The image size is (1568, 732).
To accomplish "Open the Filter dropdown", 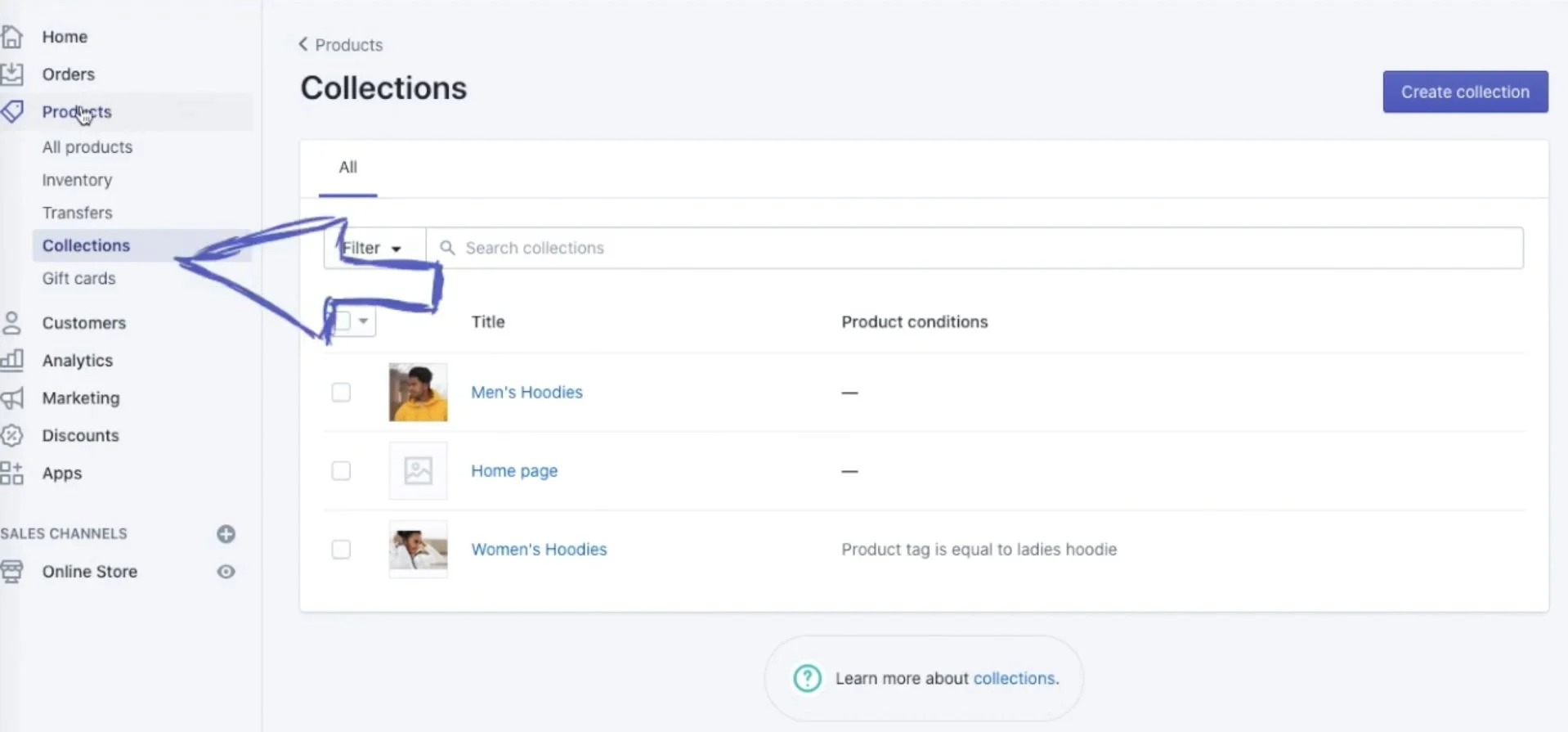I will pos(372,247).
